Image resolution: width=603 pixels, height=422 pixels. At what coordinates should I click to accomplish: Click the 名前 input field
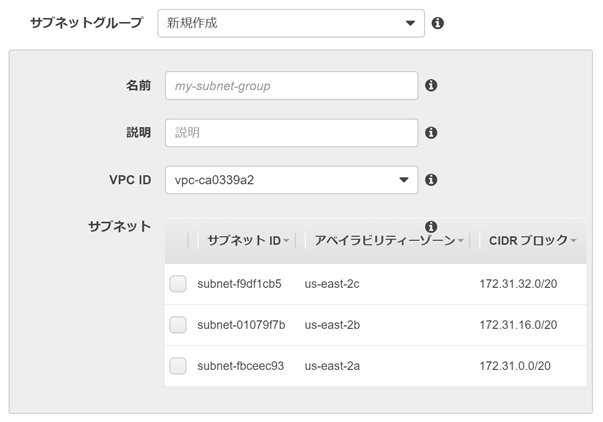pyautogui.click(x=291, y=86)
